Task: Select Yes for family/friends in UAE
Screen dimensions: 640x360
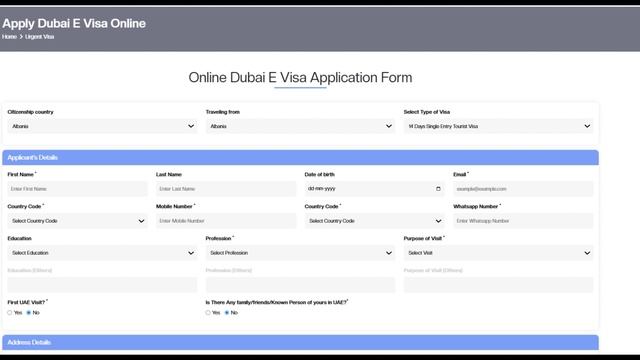Action: click(x=208, y=313)
